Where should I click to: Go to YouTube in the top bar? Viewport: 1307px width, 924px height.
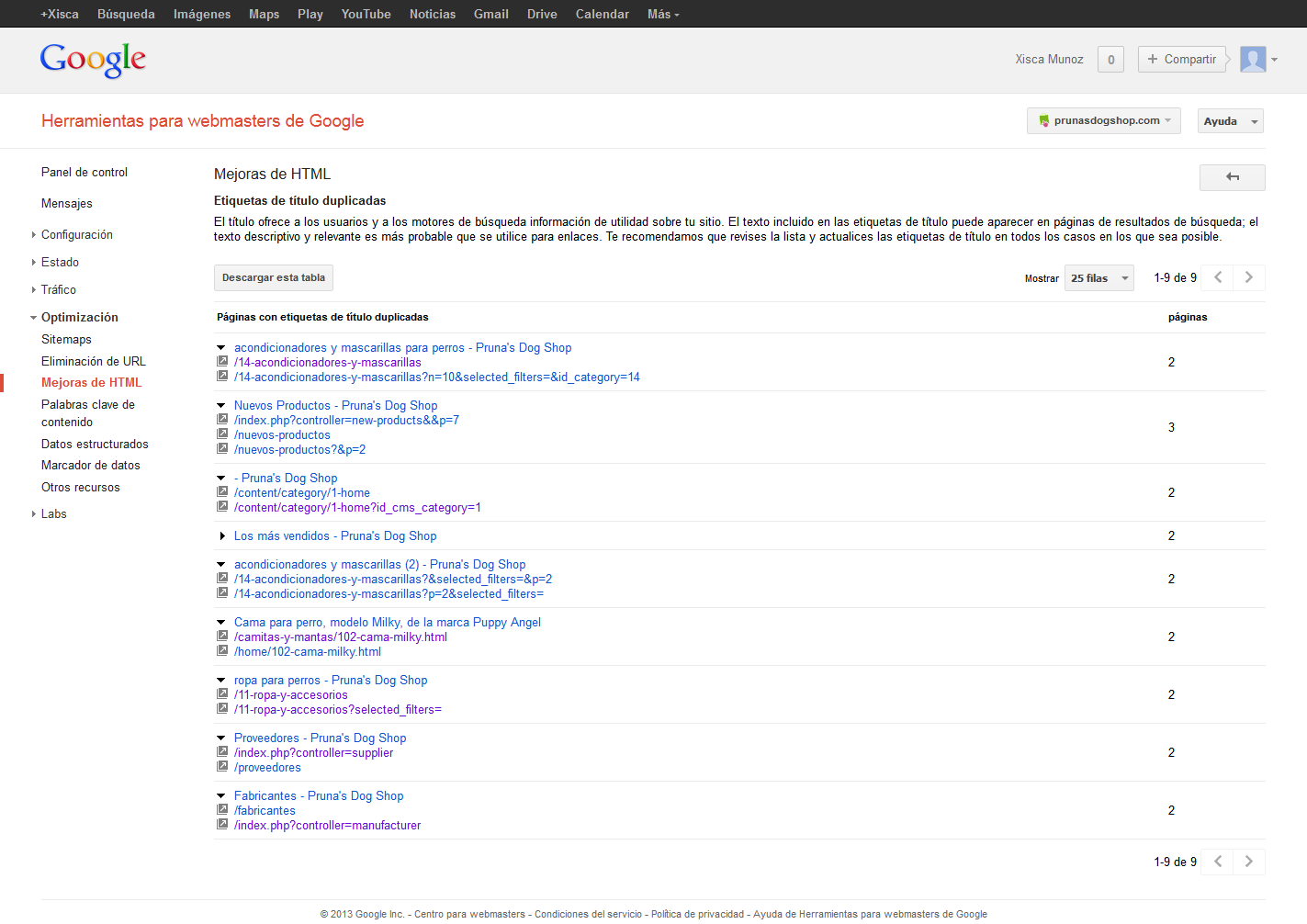coord(366,14)
